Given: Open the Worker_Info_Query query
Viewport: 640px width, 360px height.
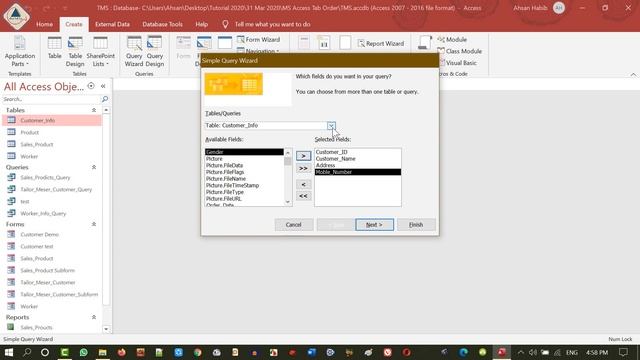Looking at the screenshot, I should coord(52,213).
